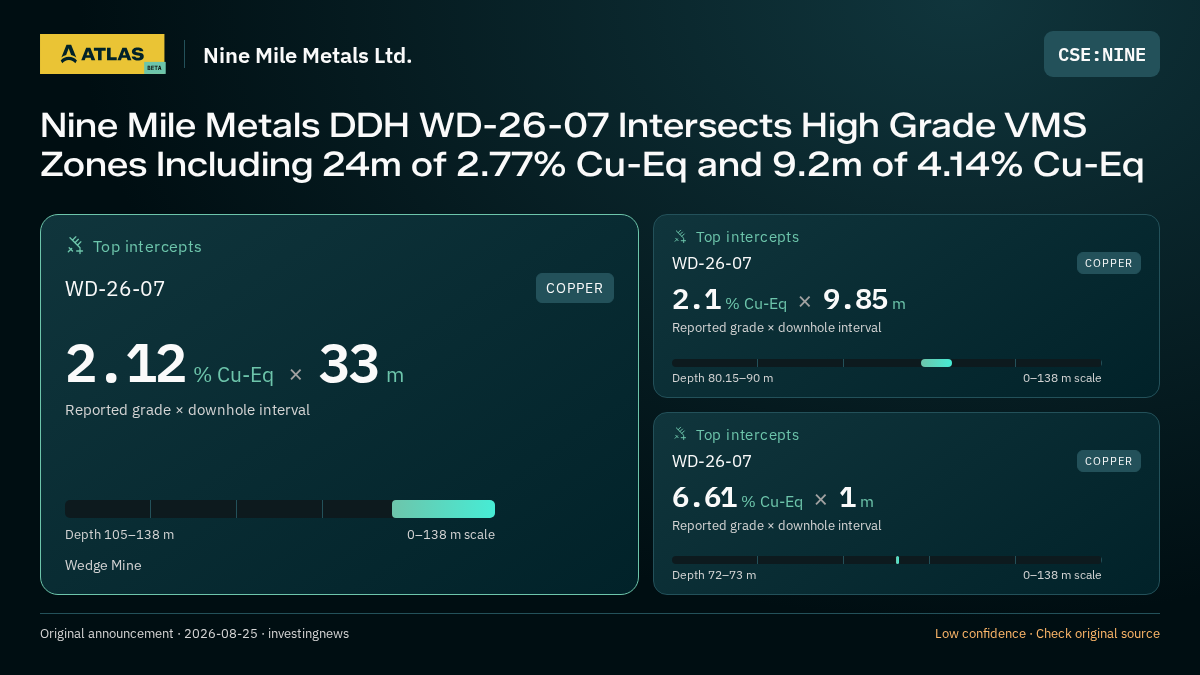Click the headline about DDH WD-26-07
Viewport: 1200px width, 675px height.
592,145
